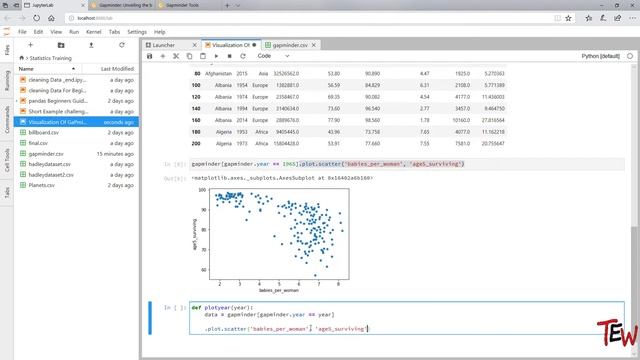The width and height of the screenshot is (640, 360).
Task: Open Files sidebar panel
Action: pos(7,50)
